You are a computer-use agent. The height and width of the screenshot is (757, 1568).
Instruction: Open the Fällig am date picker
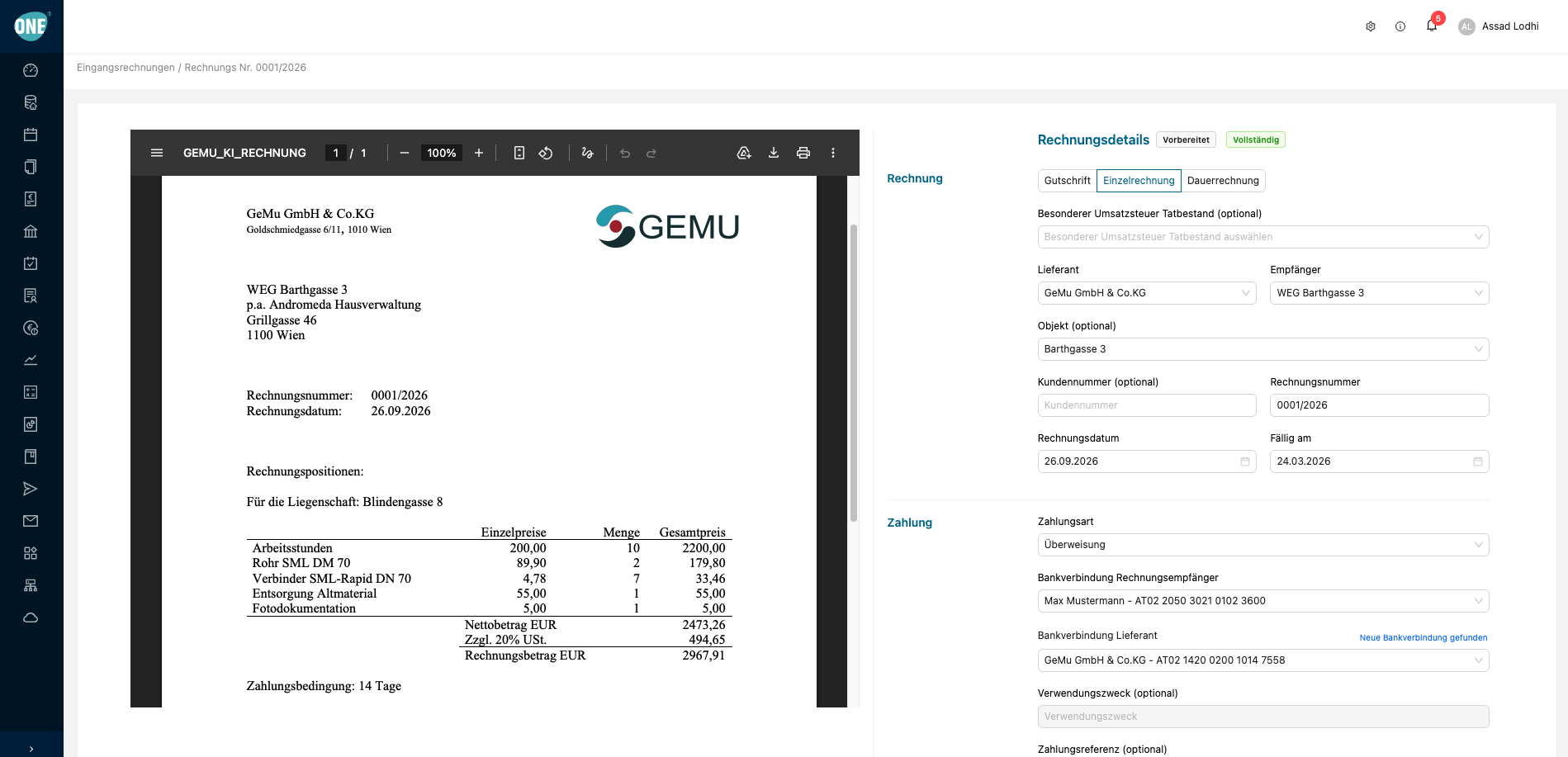(x=1380, y=461)
